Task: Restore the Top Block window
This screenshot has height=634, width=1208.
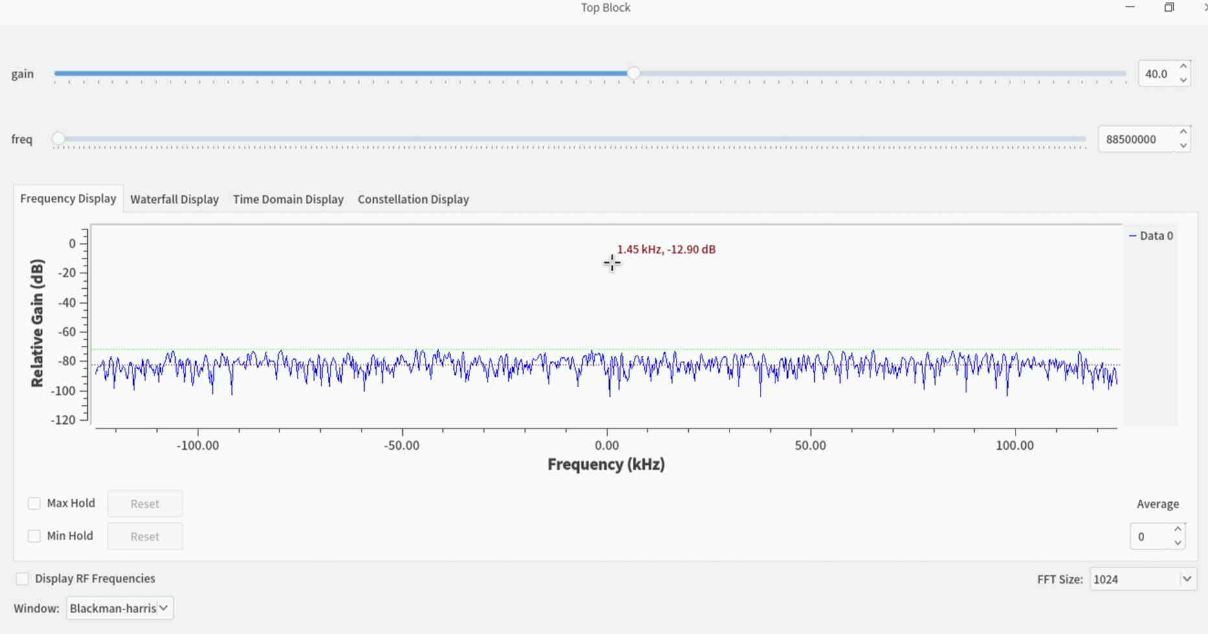Action: tap(1169, 8)
